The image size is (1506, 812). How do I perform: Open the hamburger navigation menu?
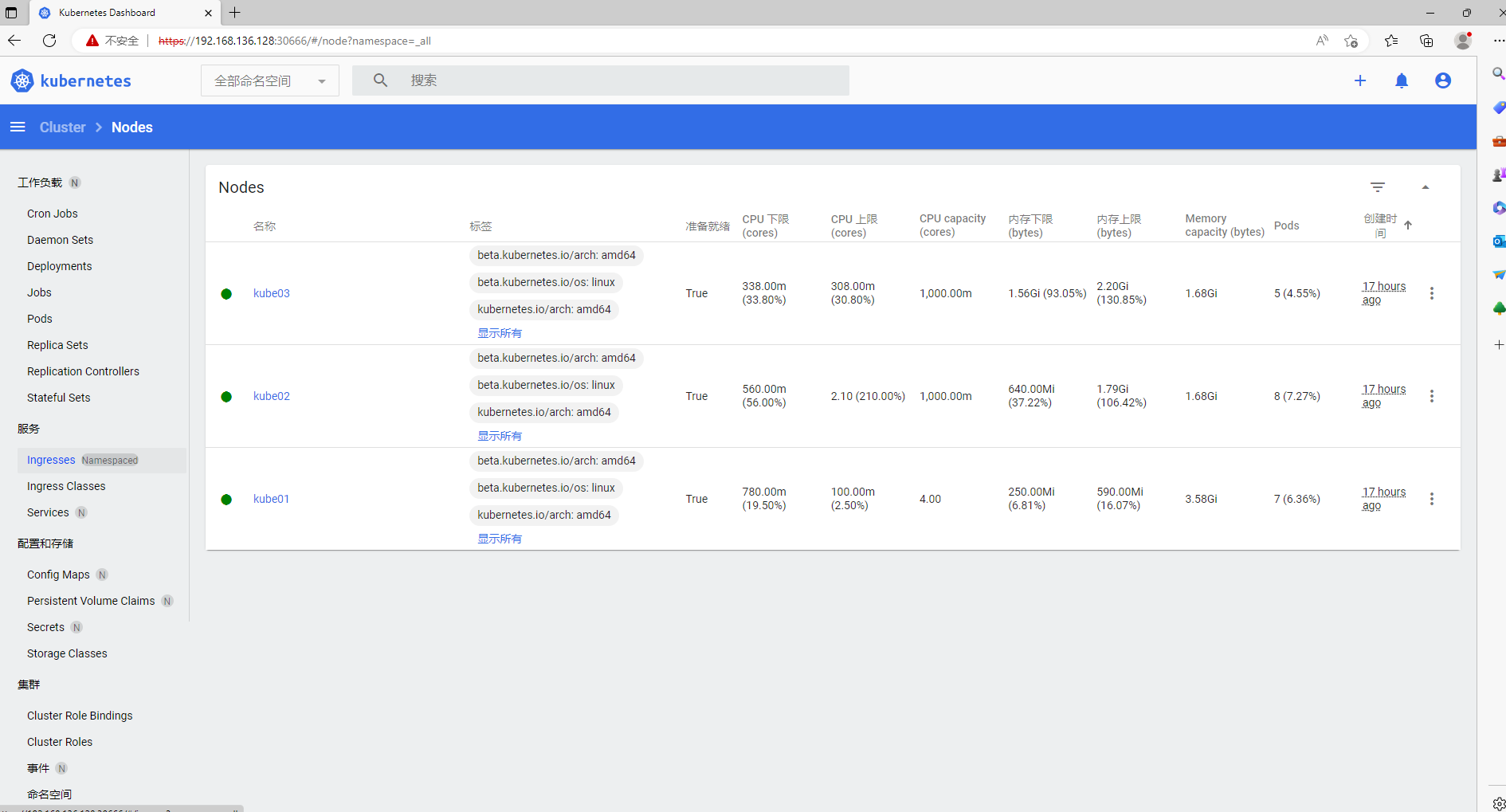coord(18,127)
